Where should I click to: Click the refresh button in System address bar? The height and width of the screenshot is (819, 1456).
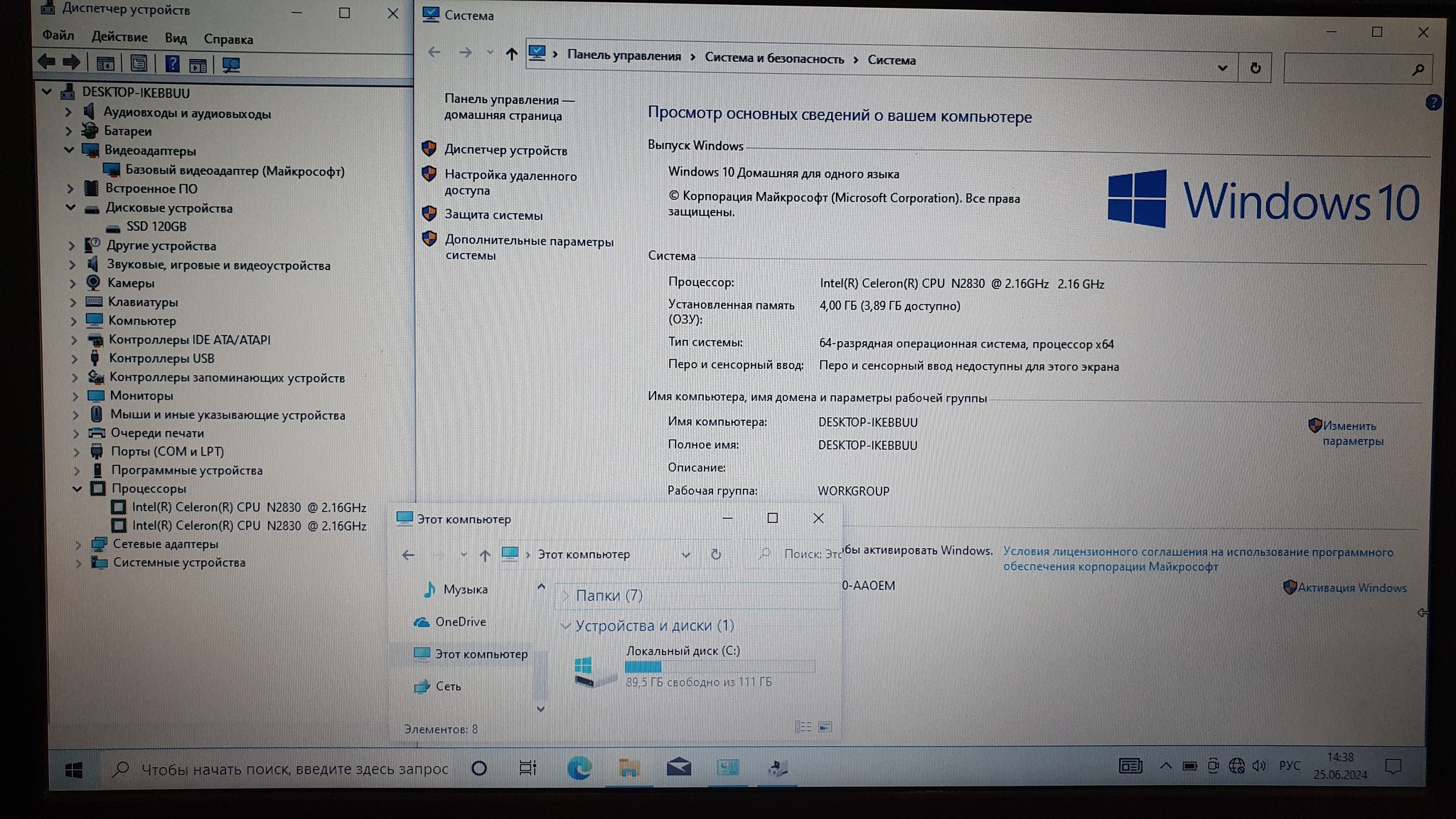[1255, 68]
